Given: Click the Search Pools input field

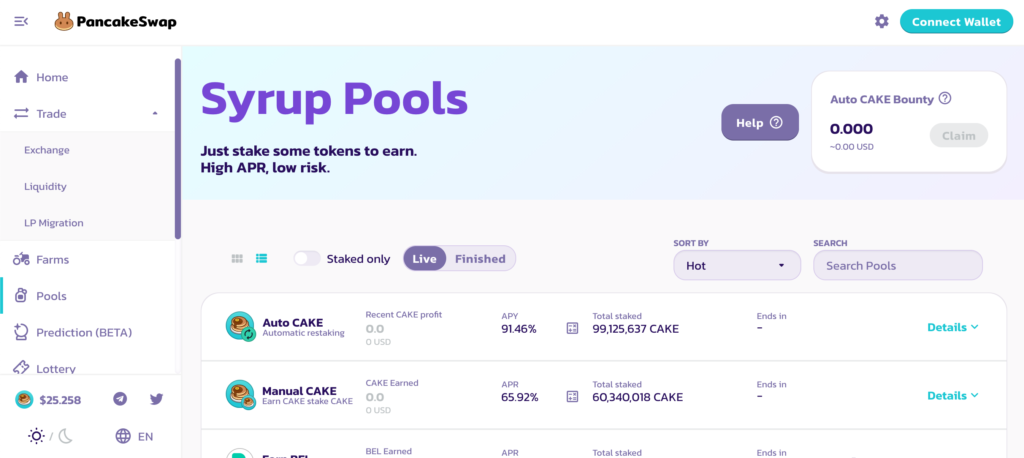Looking at the screenshot, I should (x=897, y=266).
